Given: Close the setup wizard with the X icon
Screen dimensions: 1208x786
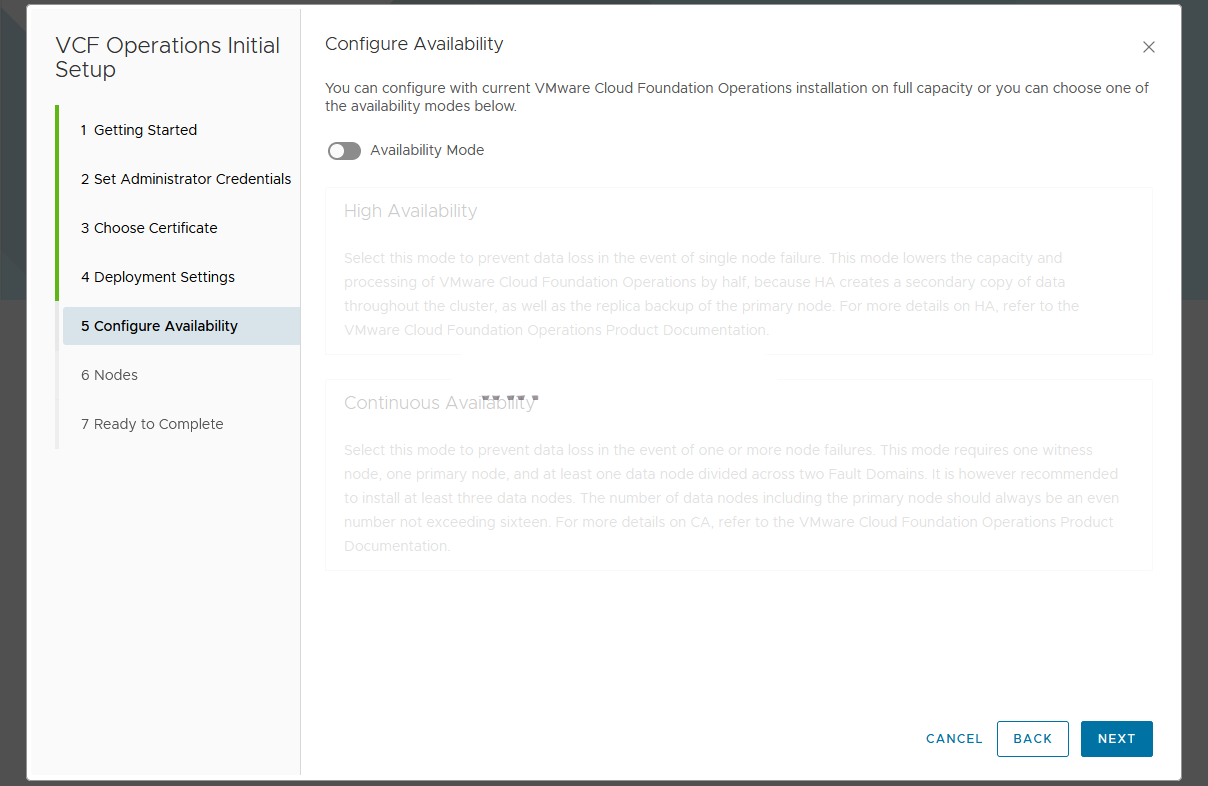Looking at the screenshot, I should (1149, 47).
